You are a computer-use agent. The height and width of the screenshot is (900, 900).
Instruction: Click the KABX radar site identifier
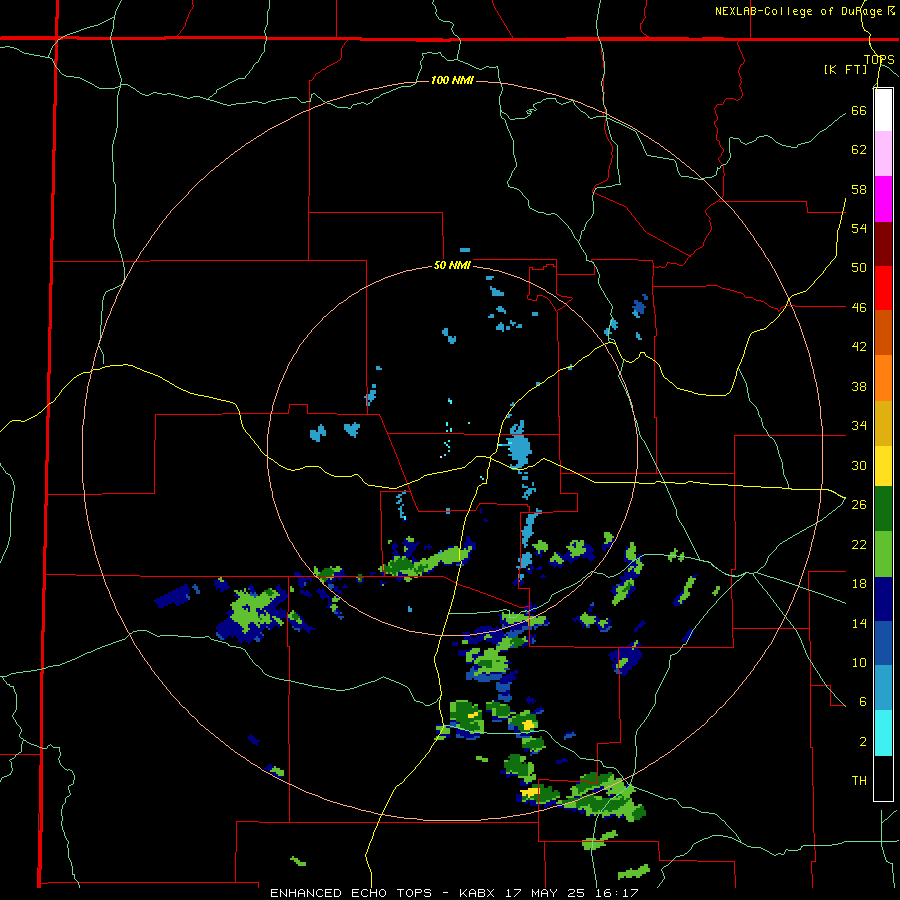tap(479, 893)
